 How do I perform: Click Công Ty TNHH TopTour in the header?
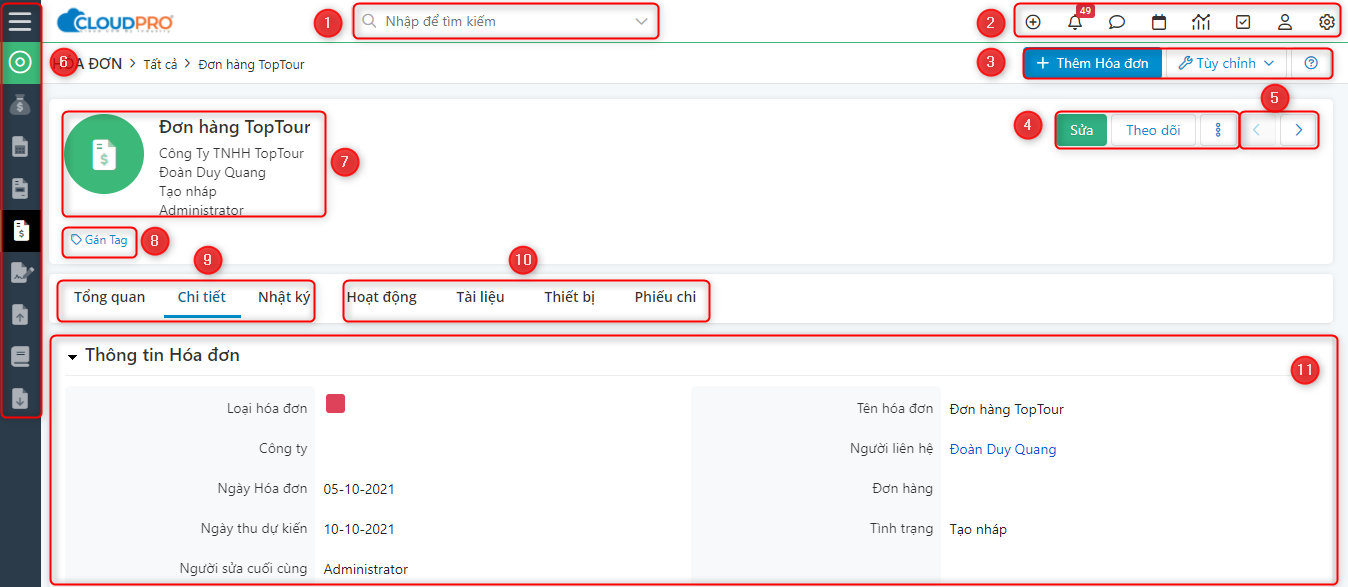pyautogui.click(x=231, y=154)
